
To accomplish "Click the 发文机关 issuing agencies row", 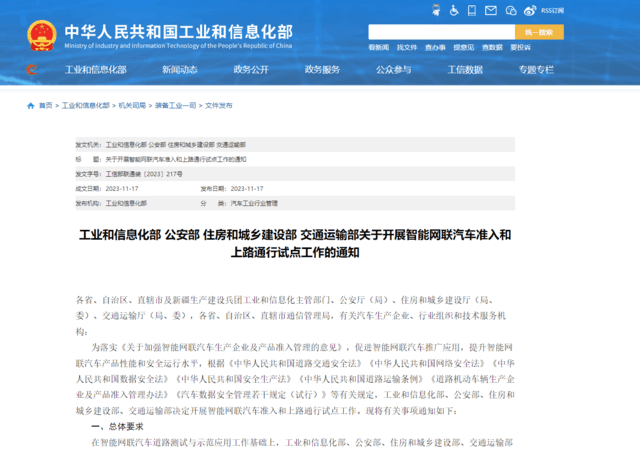I will point(295,144).
